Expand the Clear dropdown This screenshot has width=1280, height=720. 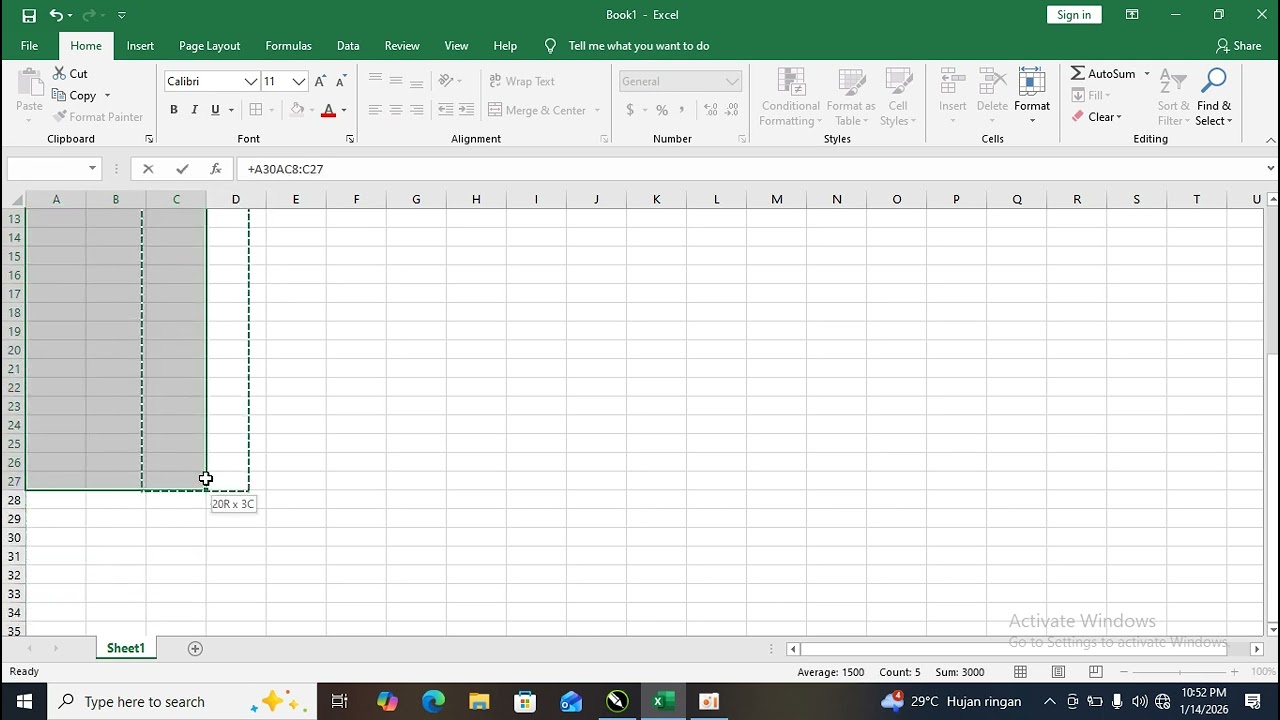[x=1119, y=117]
